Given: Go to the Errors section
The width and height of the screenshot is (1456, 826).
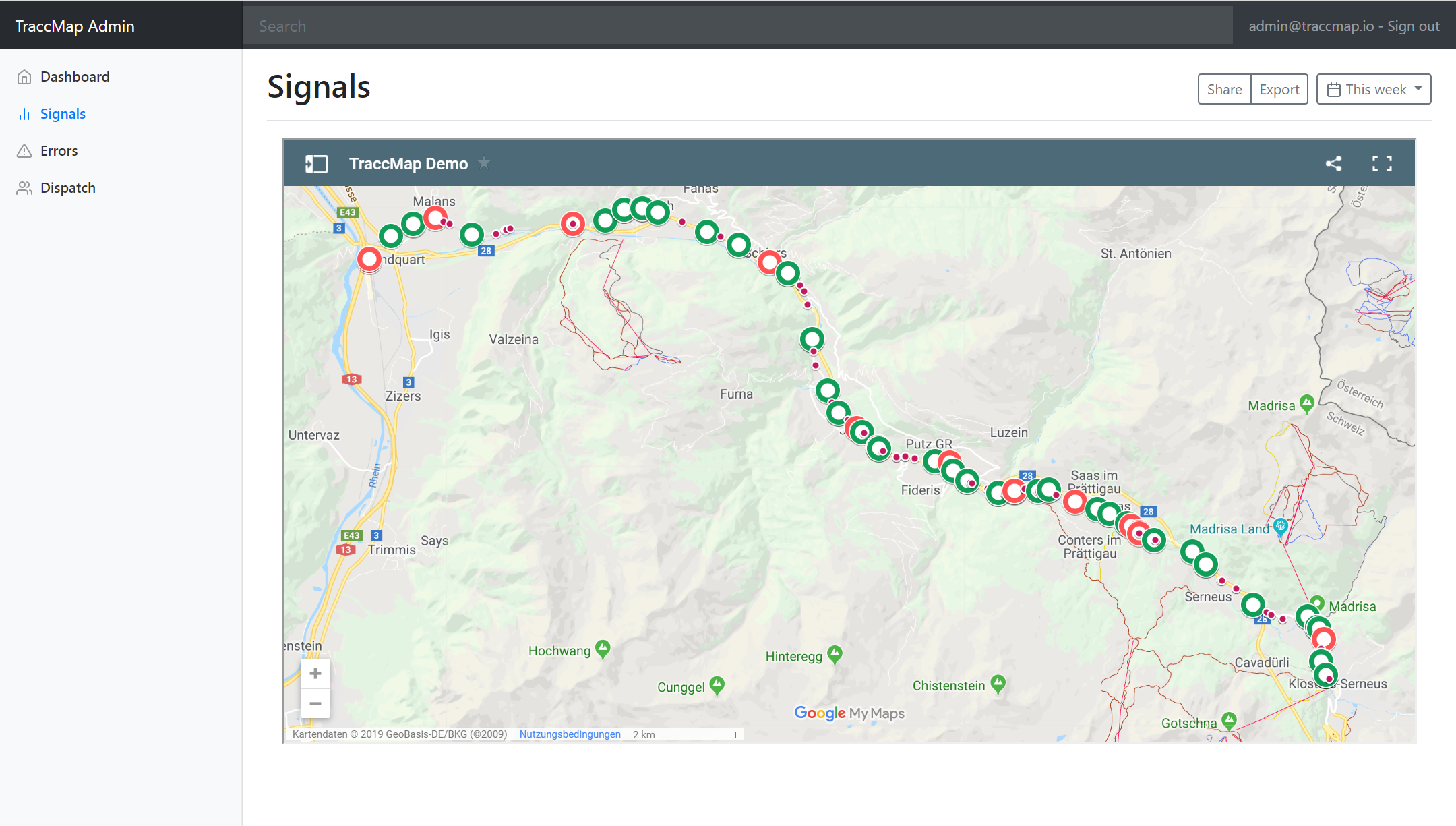Looking at the screenshot, I should [x=59, y=151].
